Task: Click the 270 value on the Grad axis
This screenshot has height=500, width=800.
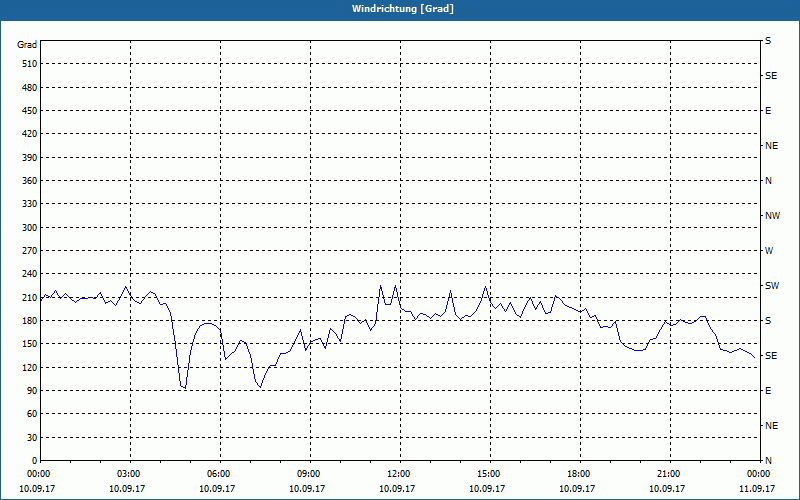Action: point(30,251)
